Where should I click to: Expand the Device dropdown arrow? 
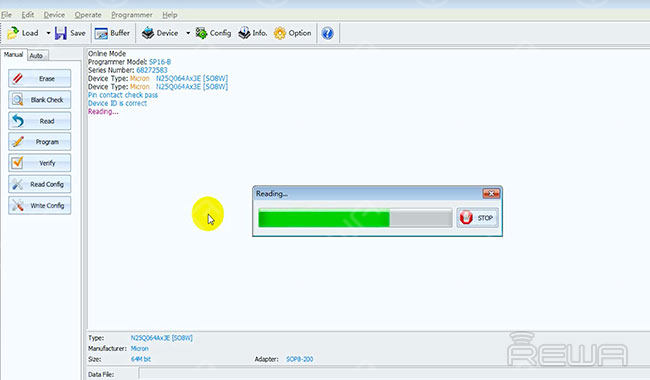point(188,33)
